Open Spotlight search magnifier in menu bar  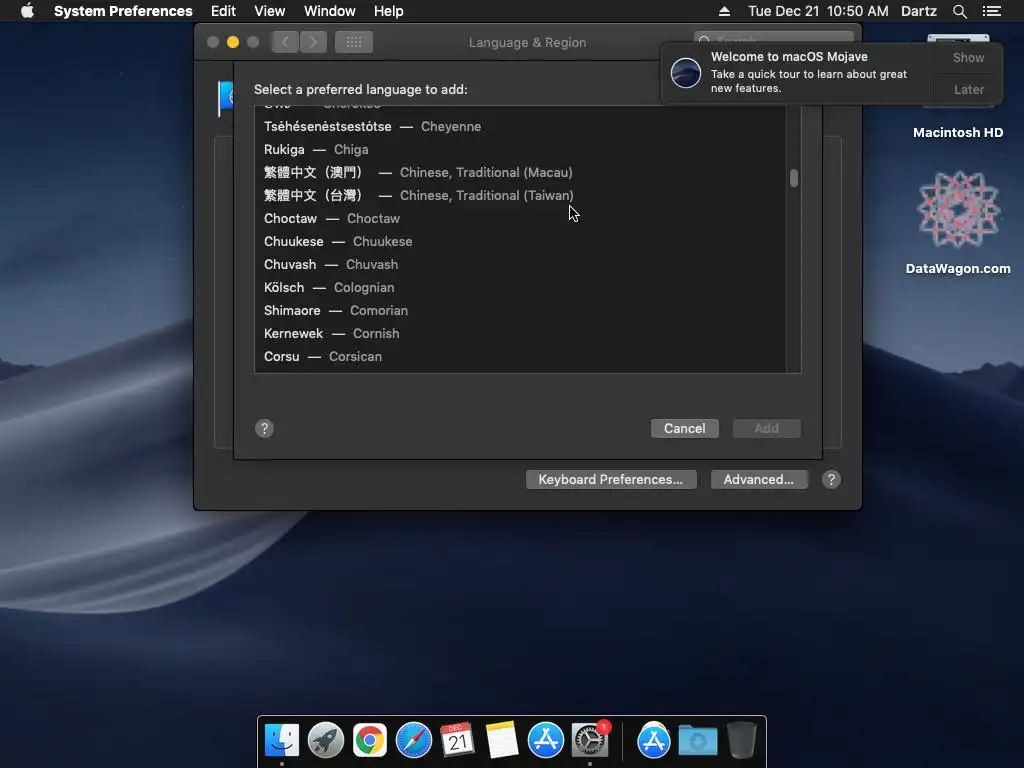[x=959, y=11]
